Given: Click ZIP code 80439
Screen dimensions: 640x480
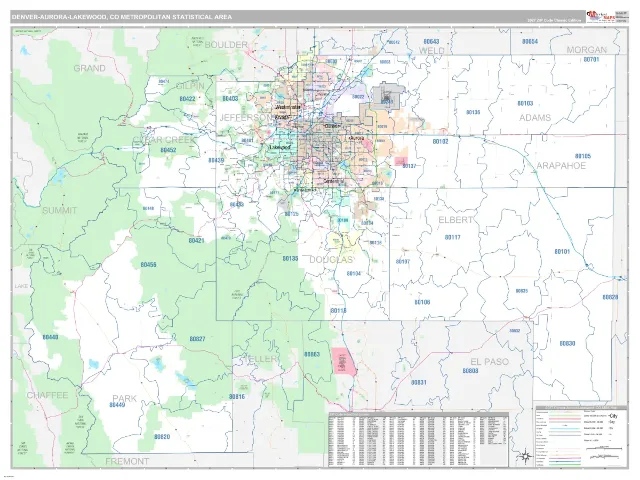Looking at the screenshot, I should tap(216, 160).
